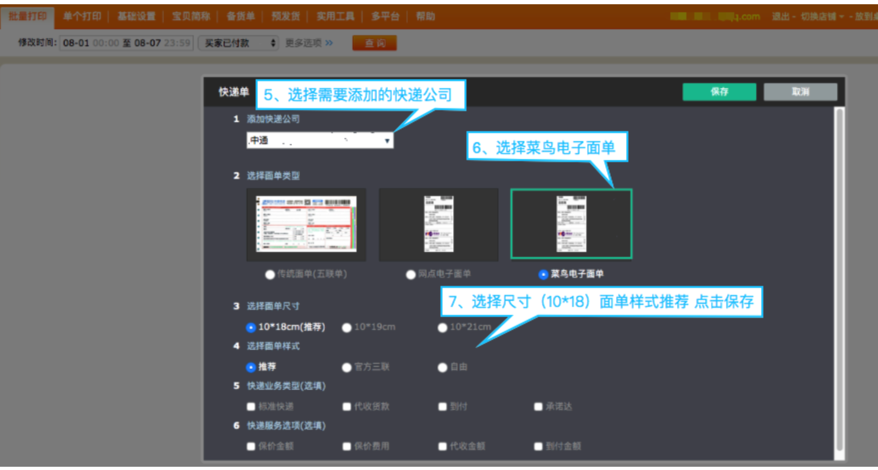
Task: Select 推荐 under 选择面单样式
Action: pos(251,367)
